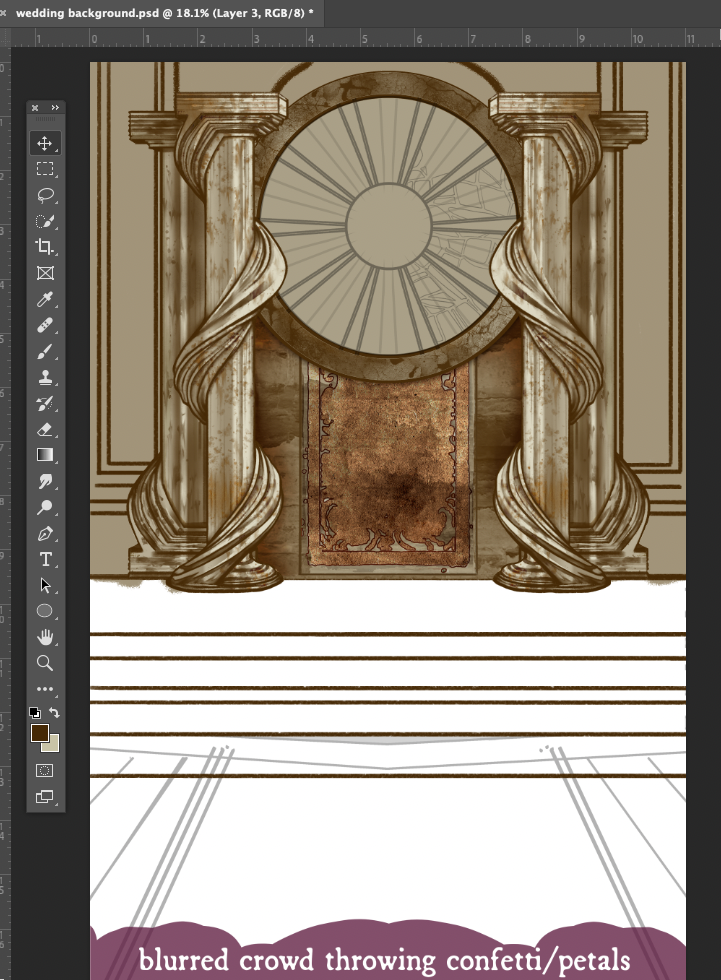Select the Horizontal Type tool
721x980 pixels.
[45, 559]
